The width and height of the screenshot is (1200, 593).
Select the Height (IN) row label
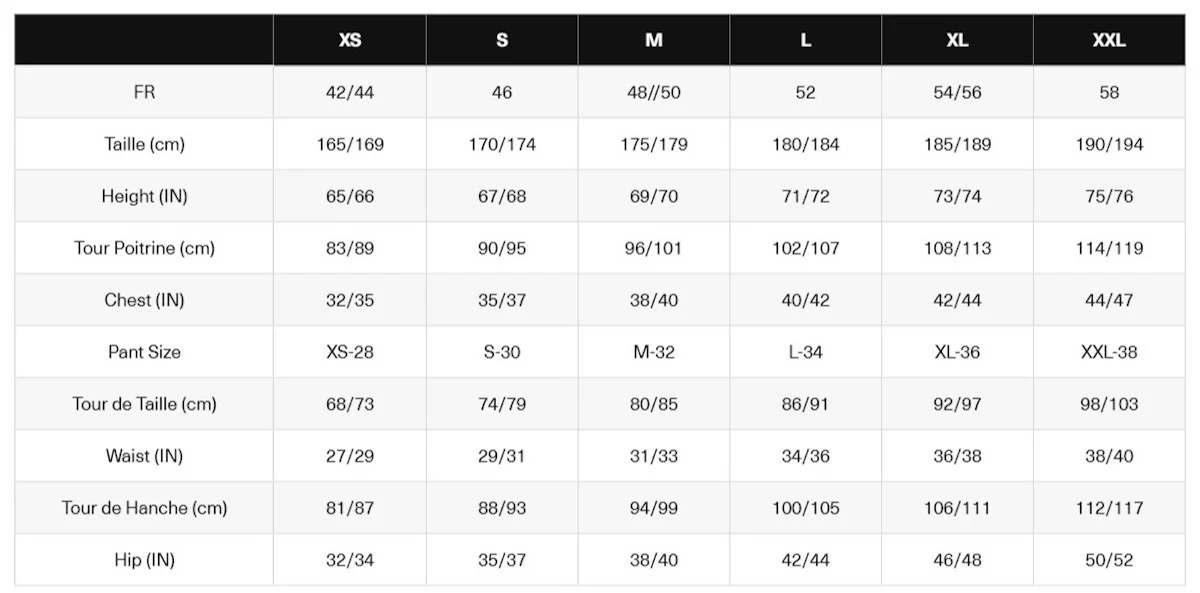point(144,196)
